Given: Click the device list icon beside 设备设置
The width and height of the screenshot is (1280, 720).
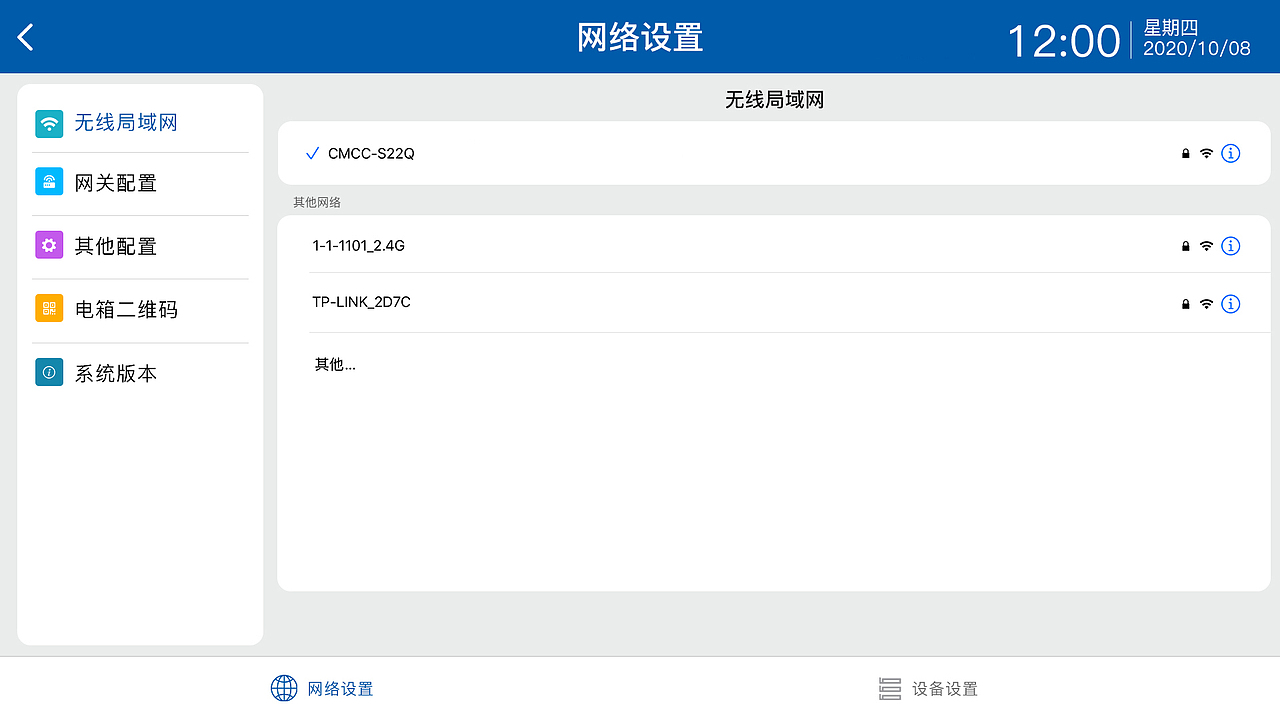Looking at the screenshot, I should (x=890, y=687).
